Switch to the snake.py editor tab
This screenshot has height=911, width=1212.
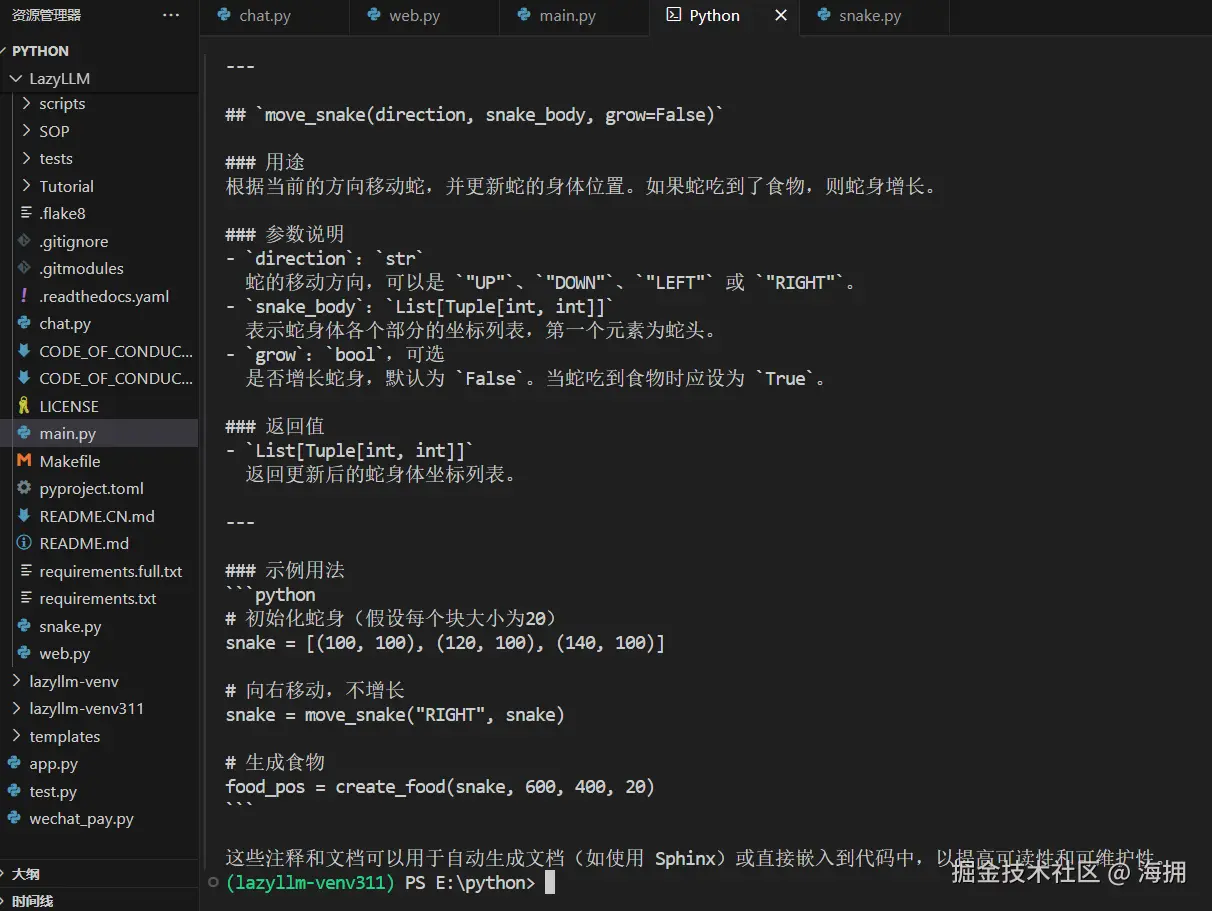coord(875,15)
